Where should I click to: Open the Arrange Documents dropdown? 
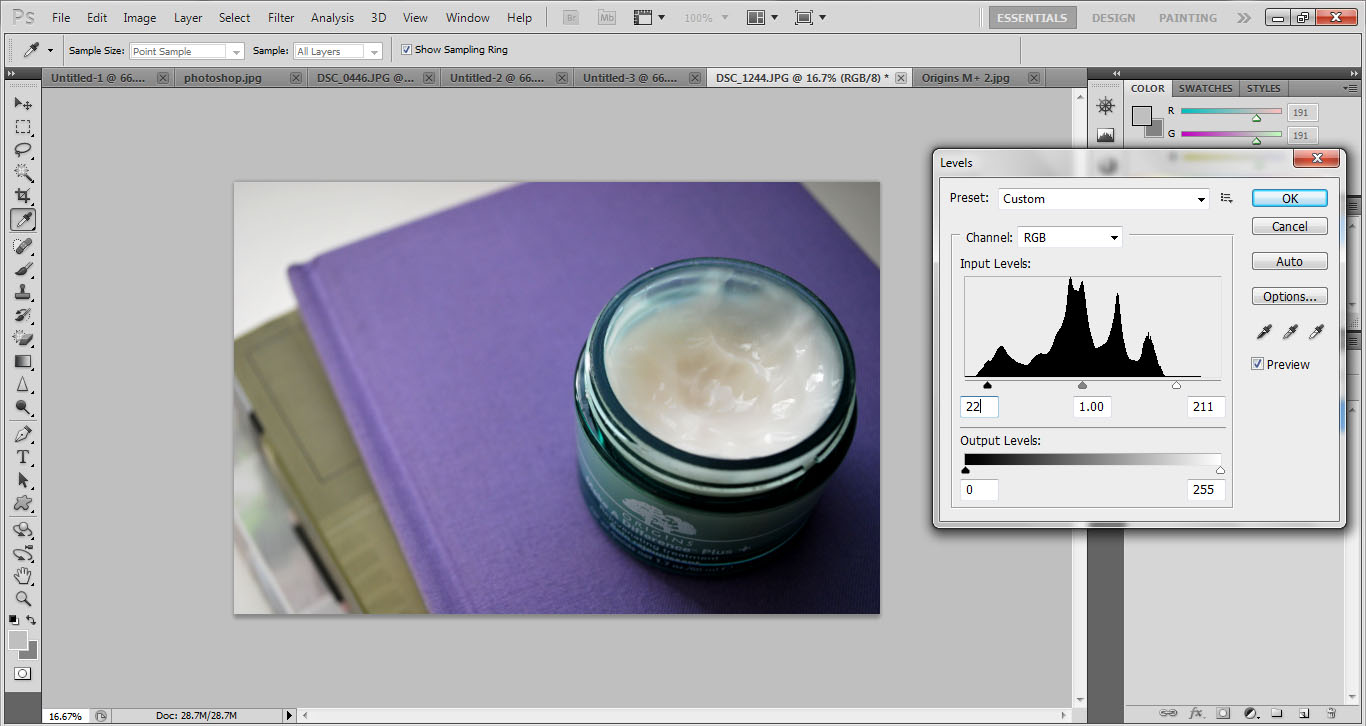[762, 18]
